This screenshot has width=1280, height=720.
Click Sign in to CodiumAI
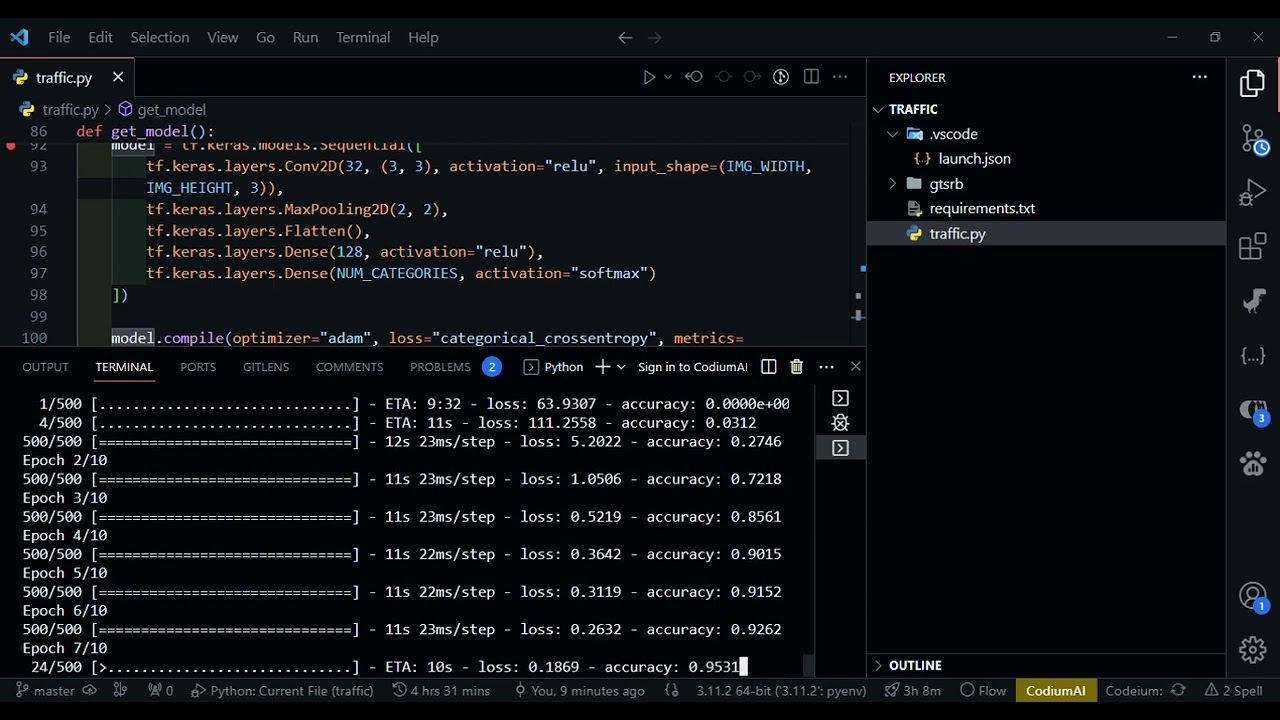[692, 367]
